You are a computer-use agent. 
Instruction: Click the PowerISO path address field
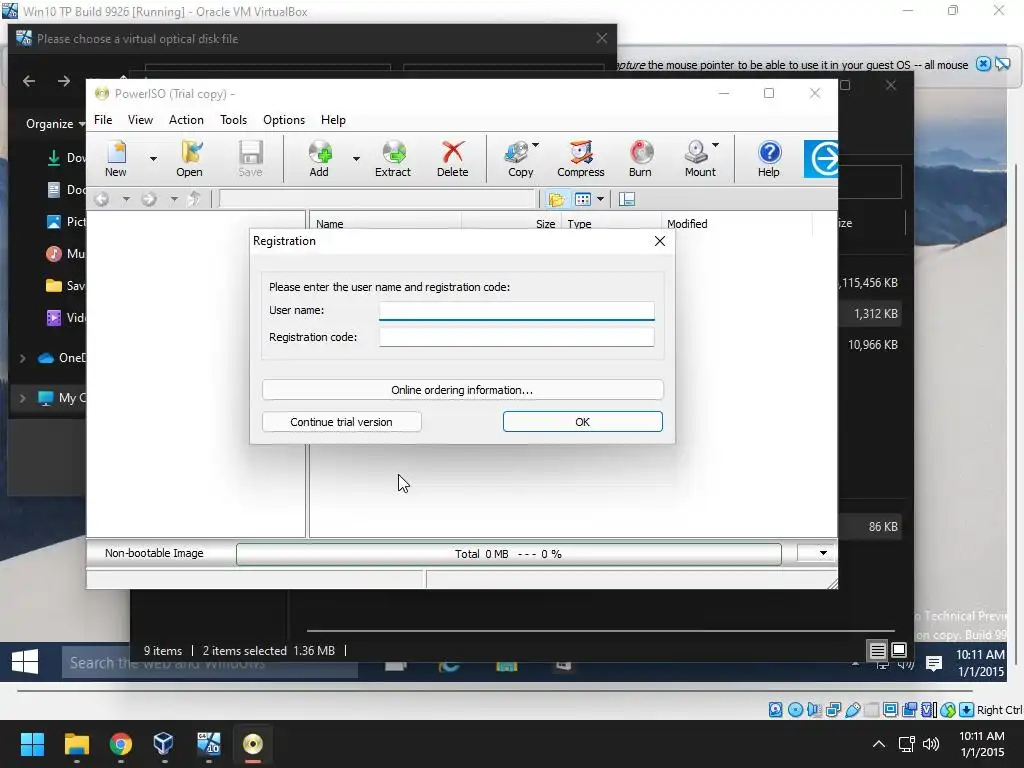click(x=377, y=199)
